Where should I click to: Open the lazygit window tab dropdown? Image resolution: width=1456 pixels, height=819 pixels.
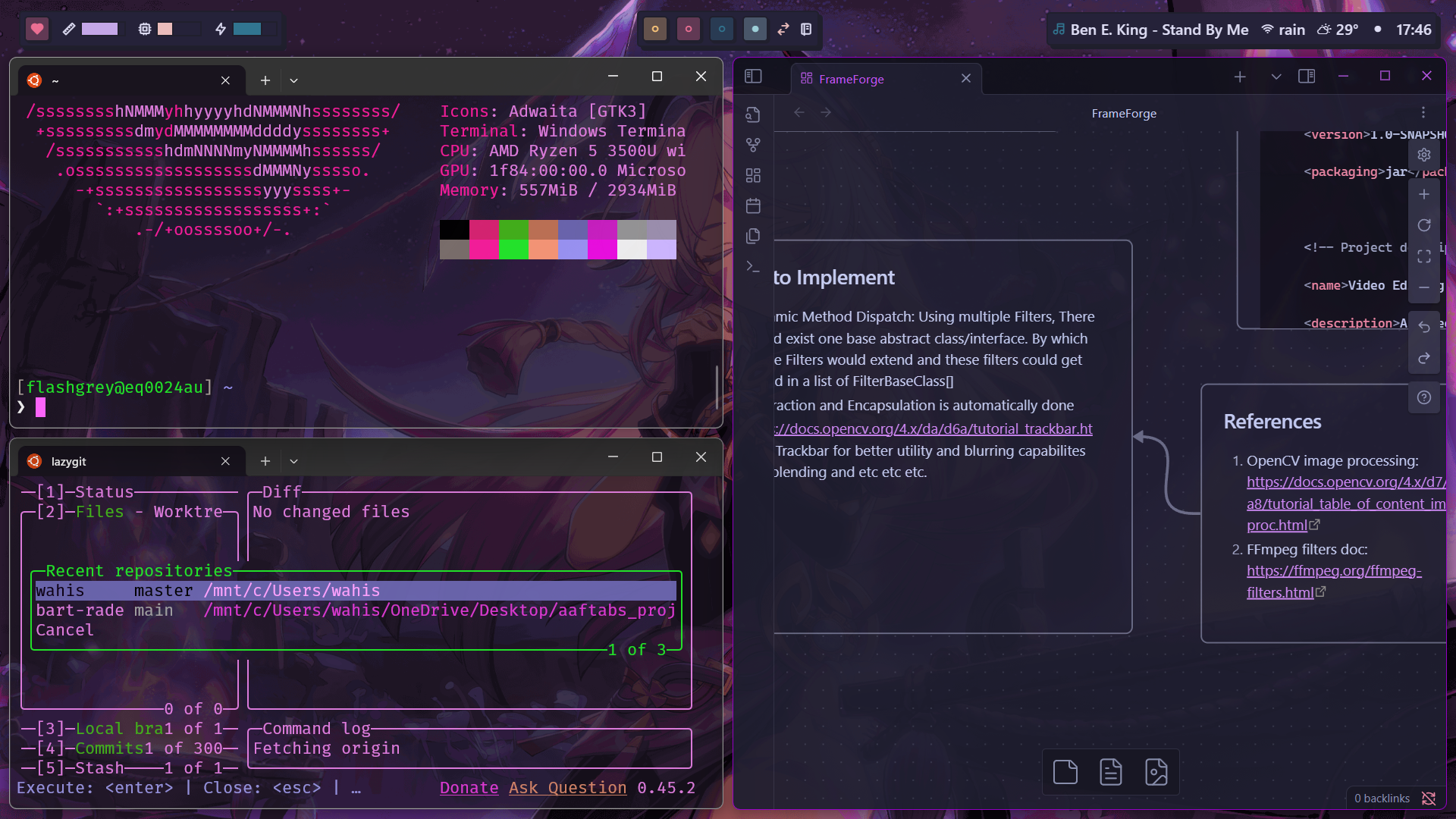(x=294, y=460)
